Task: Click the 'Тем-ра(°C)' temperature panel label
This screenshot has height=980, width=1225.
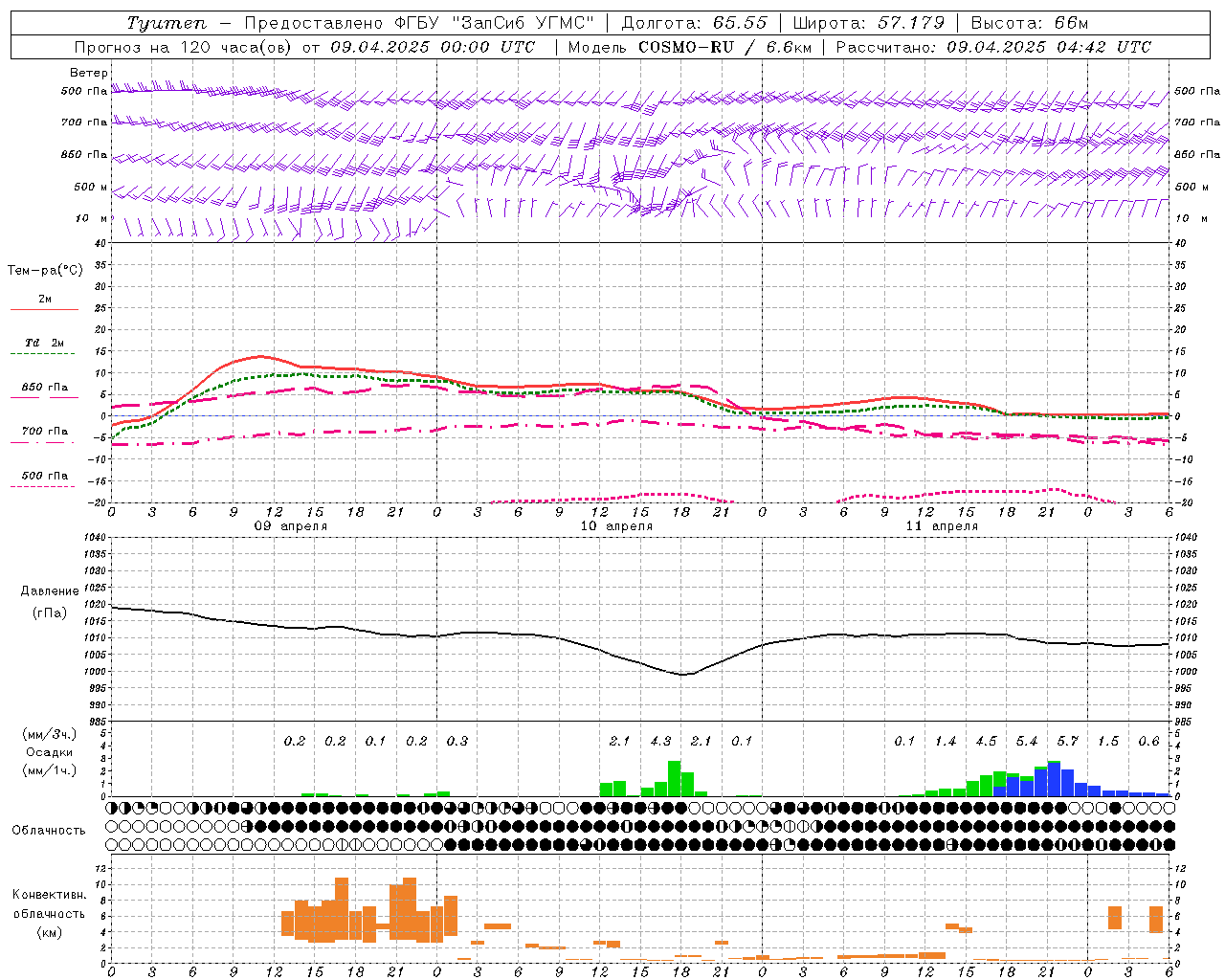Action: coord(45,271)
